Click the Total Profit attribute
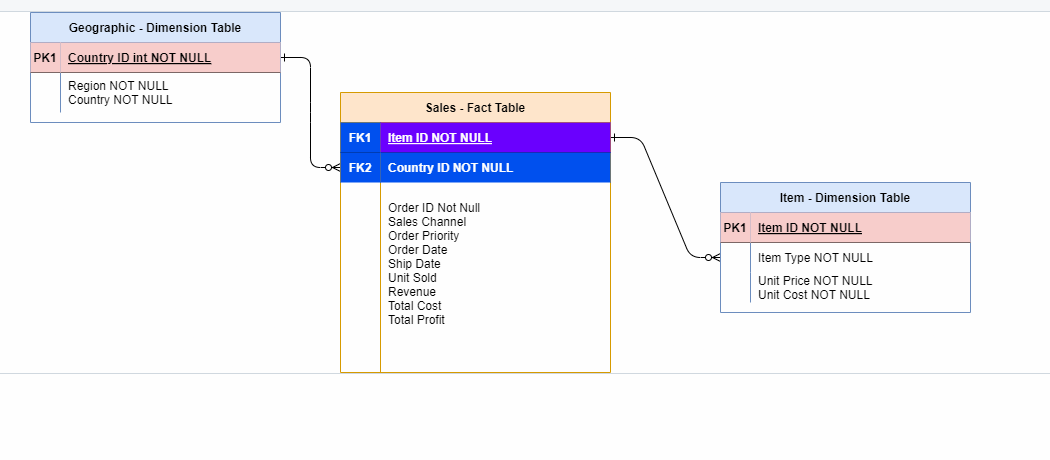 [x=417, y=320]
